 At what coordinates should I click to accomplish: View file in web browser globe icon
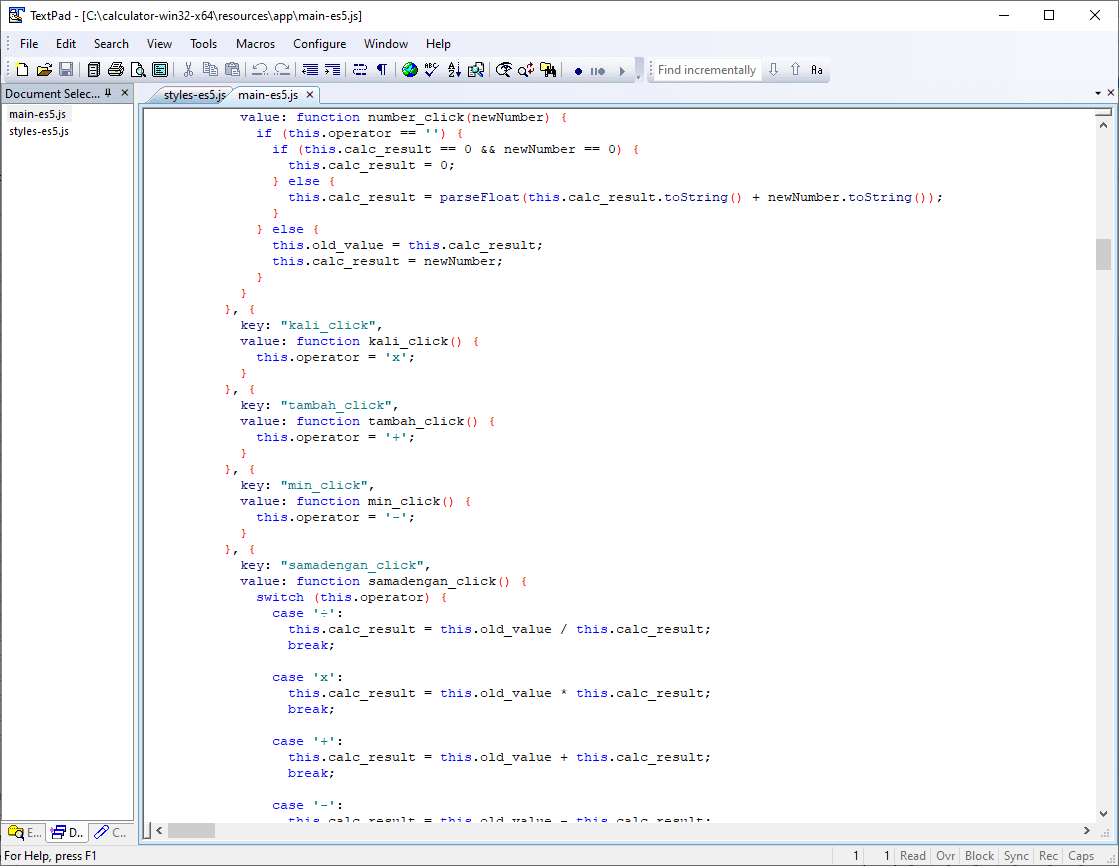(x=410, y=70)
